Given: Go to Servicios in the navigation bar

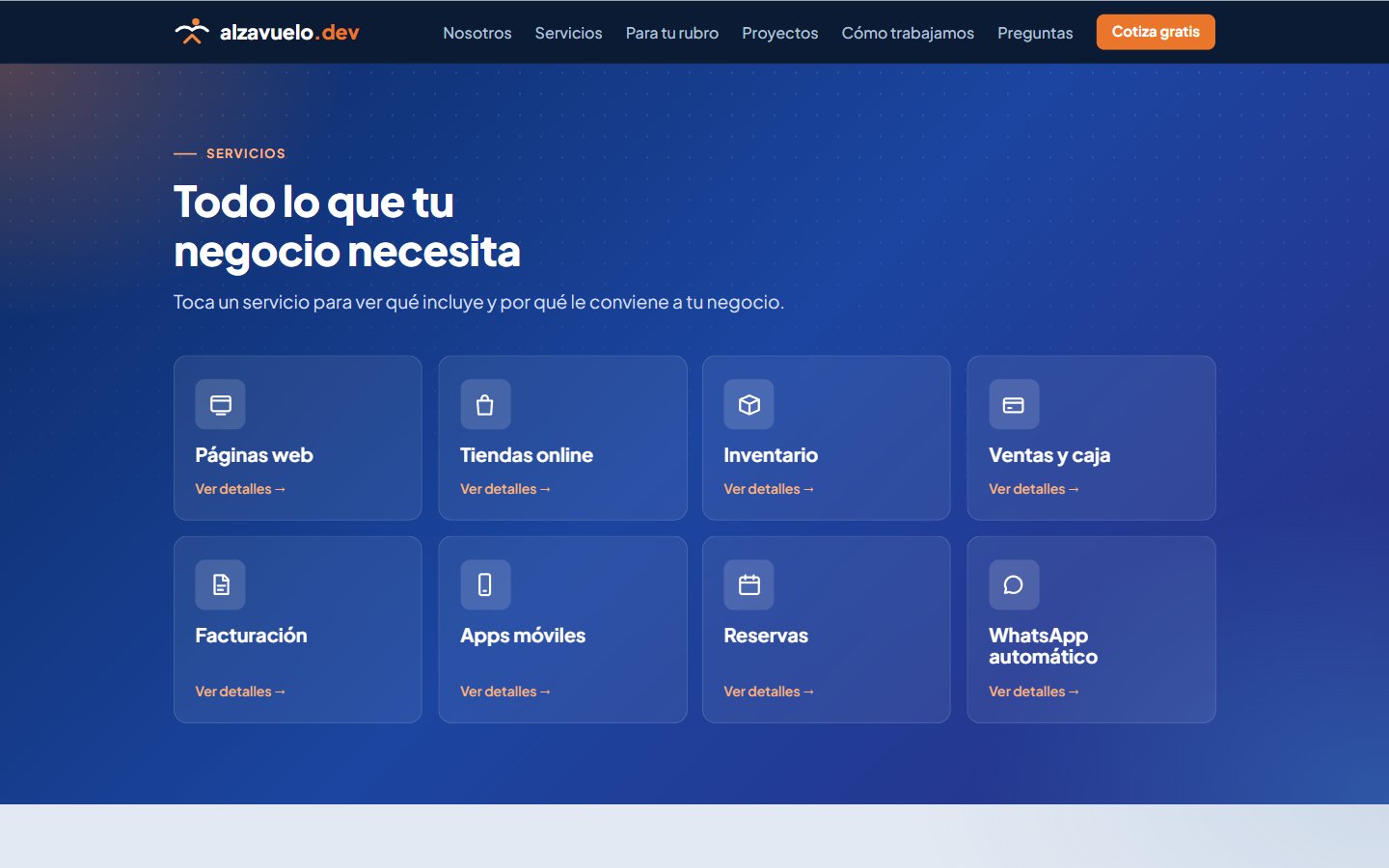Looking at the screenshot, I should pyautogui.click(x=569, y=33).
